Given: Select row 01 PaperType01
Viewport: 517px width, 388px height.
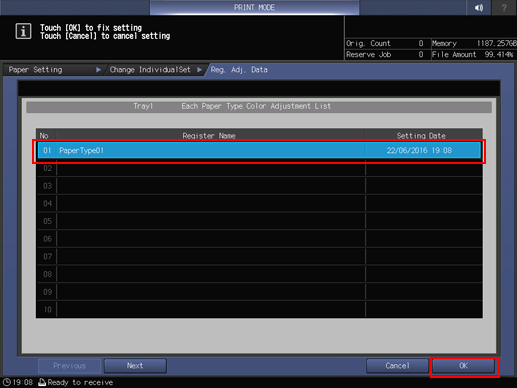Looking at the screenshot, I should (259, 150).
